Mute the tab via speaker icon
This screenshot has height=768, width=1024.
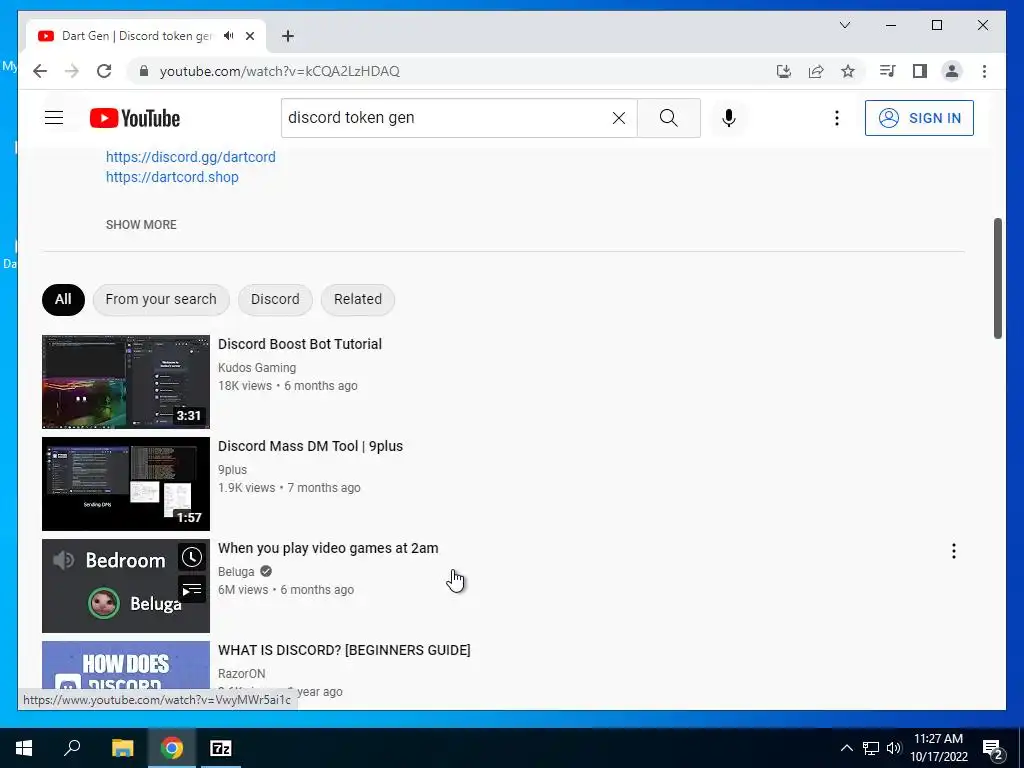click(x=228, y=36)
